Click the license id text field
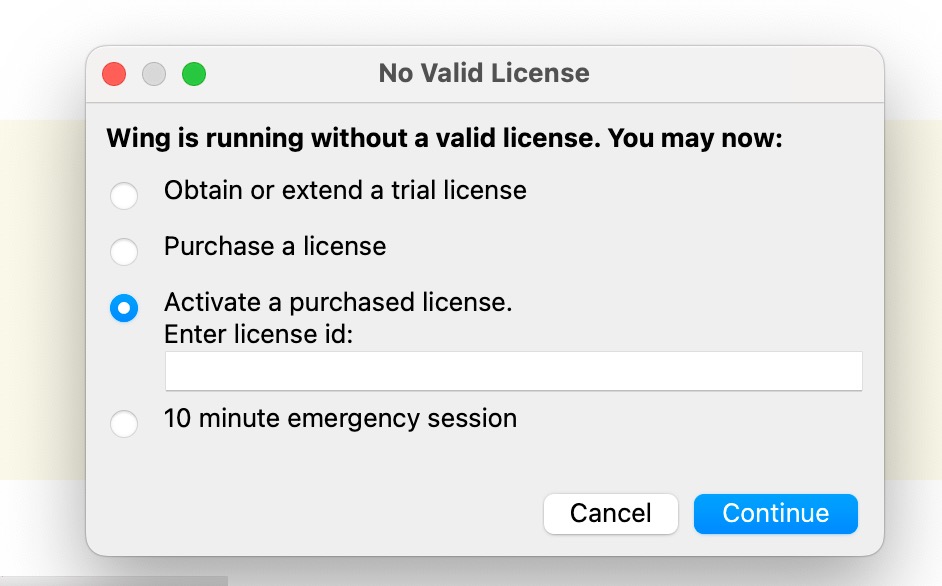The image size is (942, 586). tap(513, 371)
